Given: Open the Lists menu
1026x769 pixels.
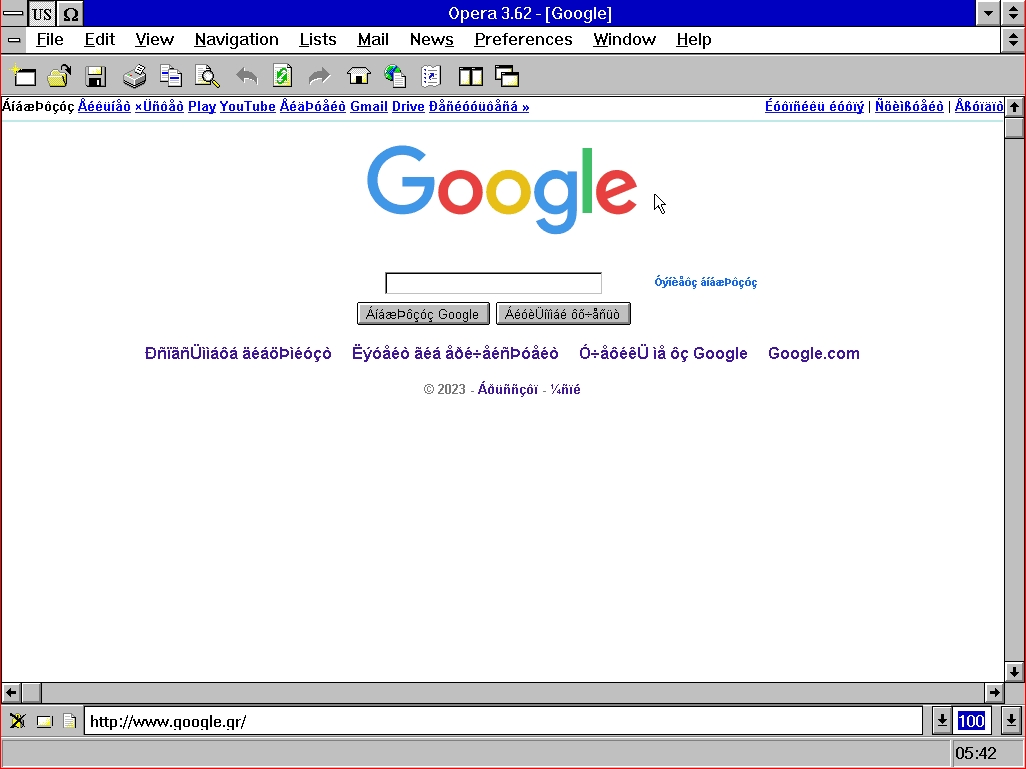Looking at the screenshot, I should pos(317,40).
